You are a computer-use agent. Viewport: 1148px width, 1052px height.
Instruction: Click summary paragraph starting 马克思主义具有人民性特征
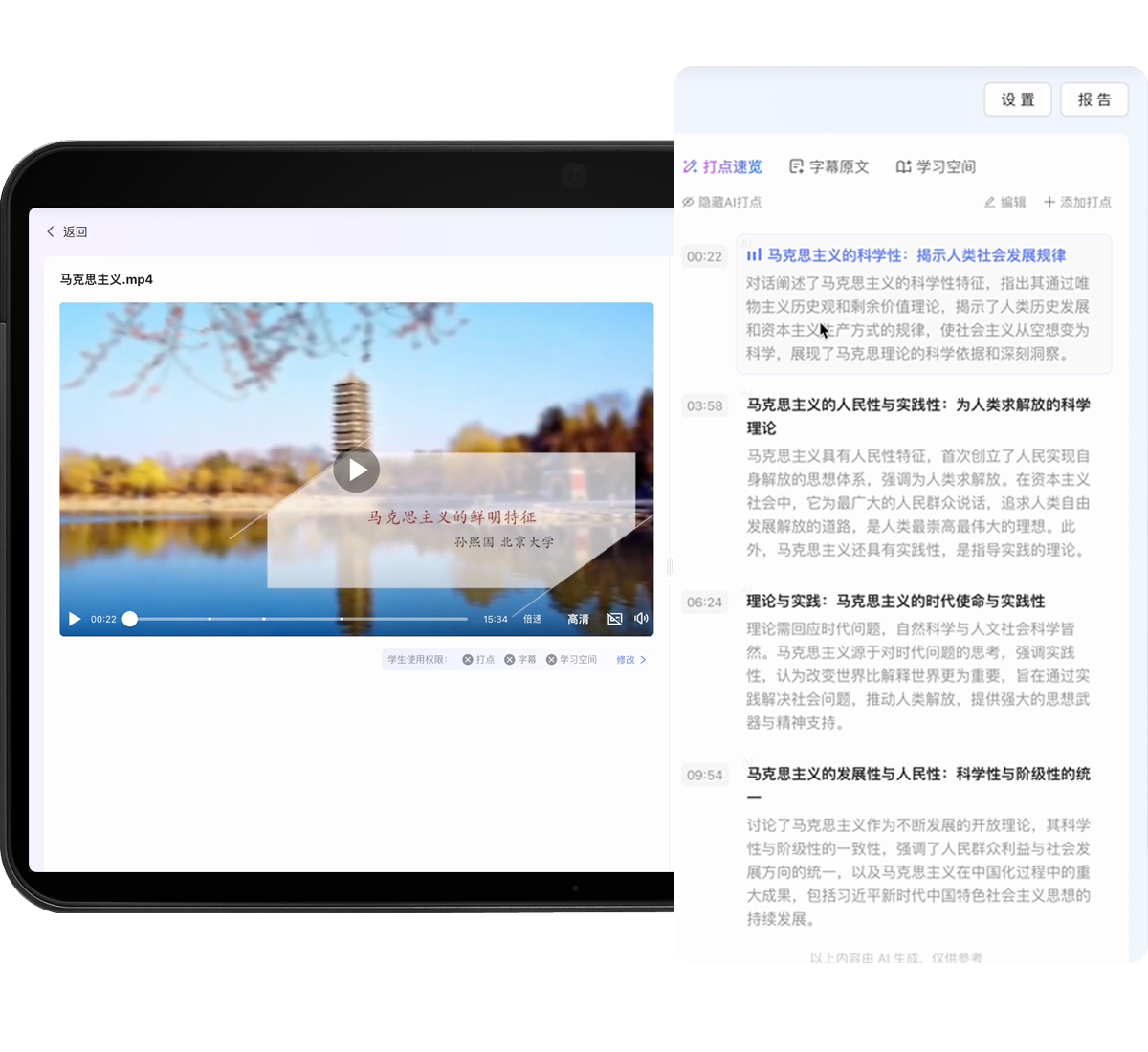918,503
